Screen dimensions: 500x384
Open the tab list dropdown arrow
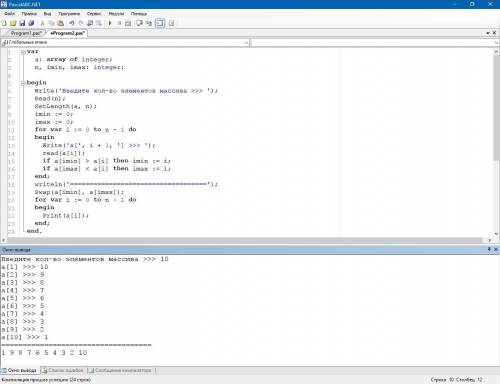488,33
